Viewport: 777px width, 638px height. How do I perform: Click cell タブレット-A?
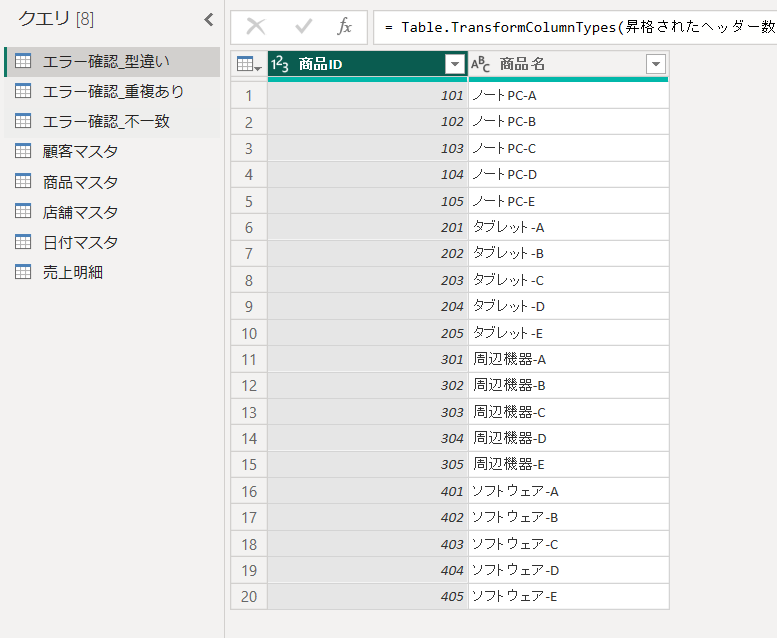coord(568,228)
